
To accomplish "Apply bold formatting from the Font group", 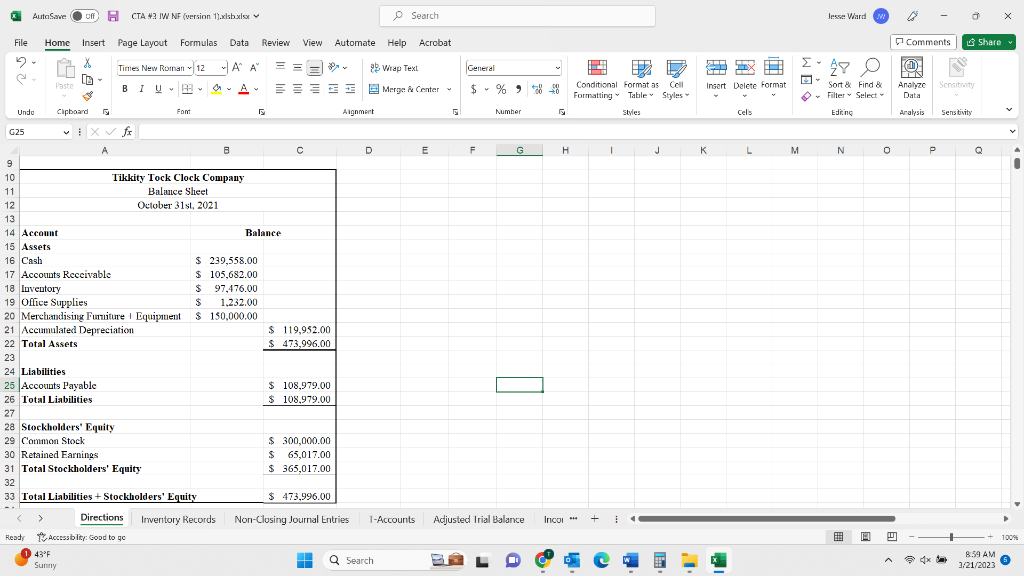I will pyautogui.click(x=124, y=89).
